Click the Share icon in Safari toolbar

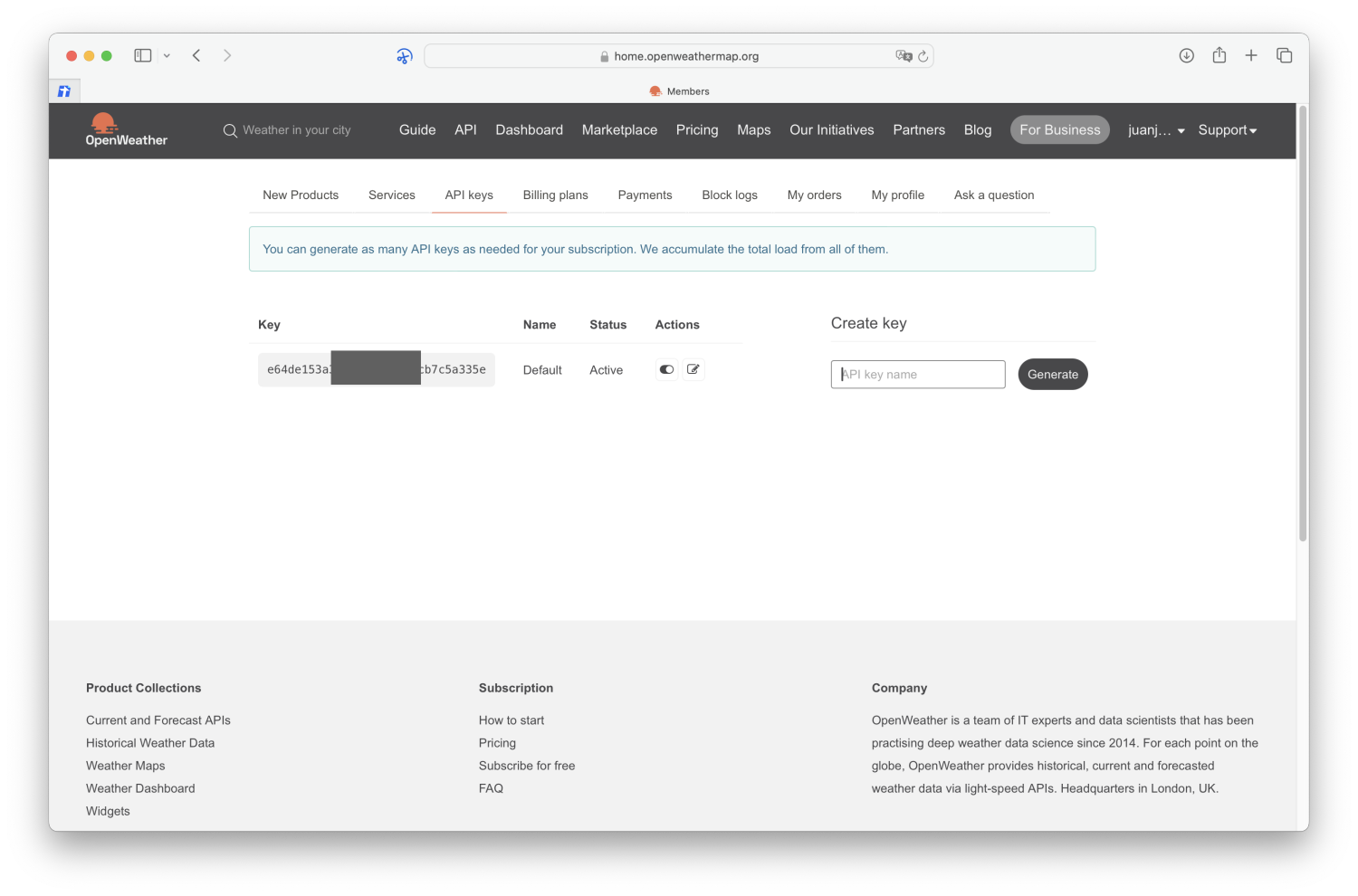pyautogui.click(x=1219, y=55)
